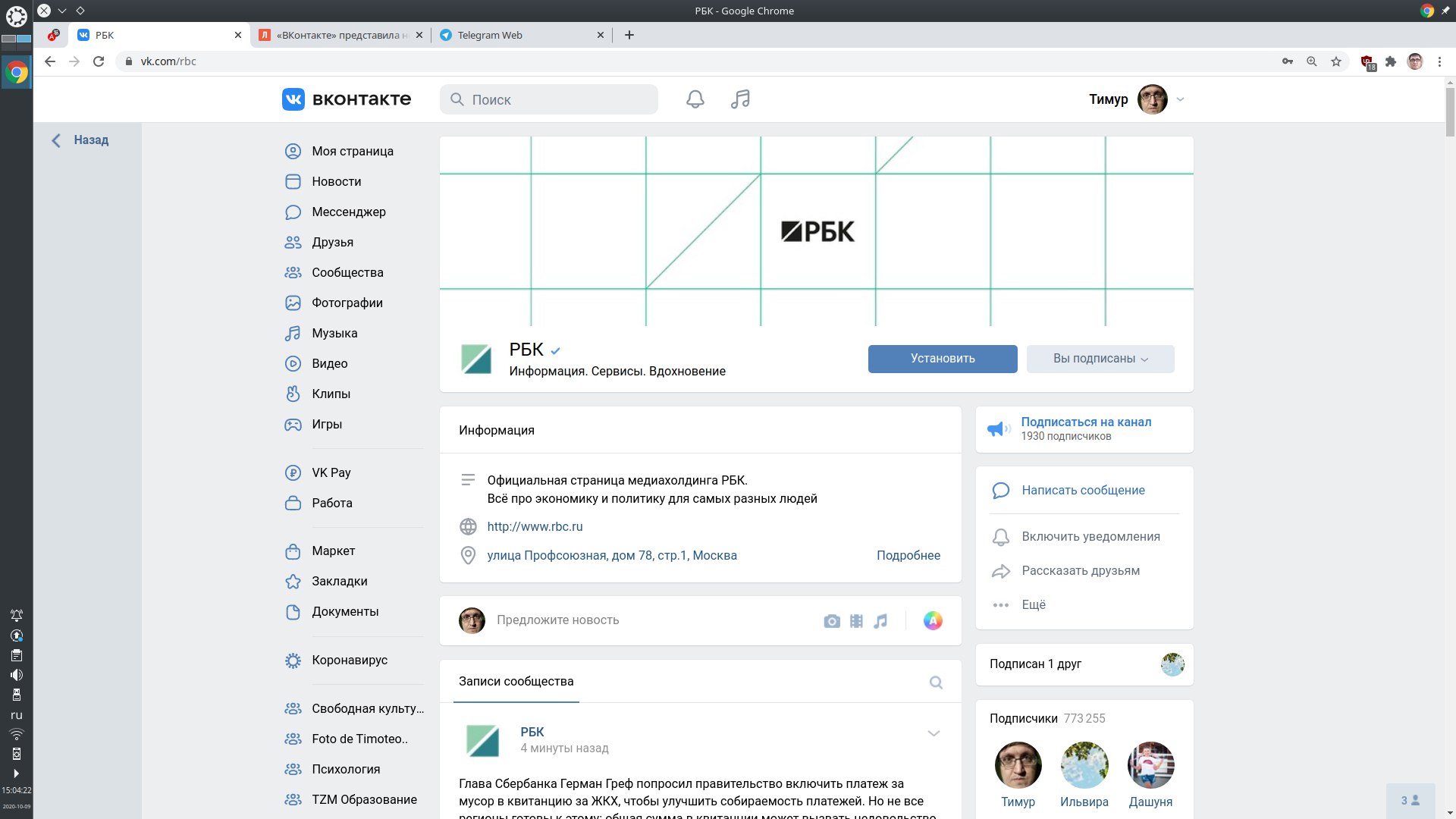Open Chrome zoom magnifier icon in address bar

click(x=1311, y=61)
